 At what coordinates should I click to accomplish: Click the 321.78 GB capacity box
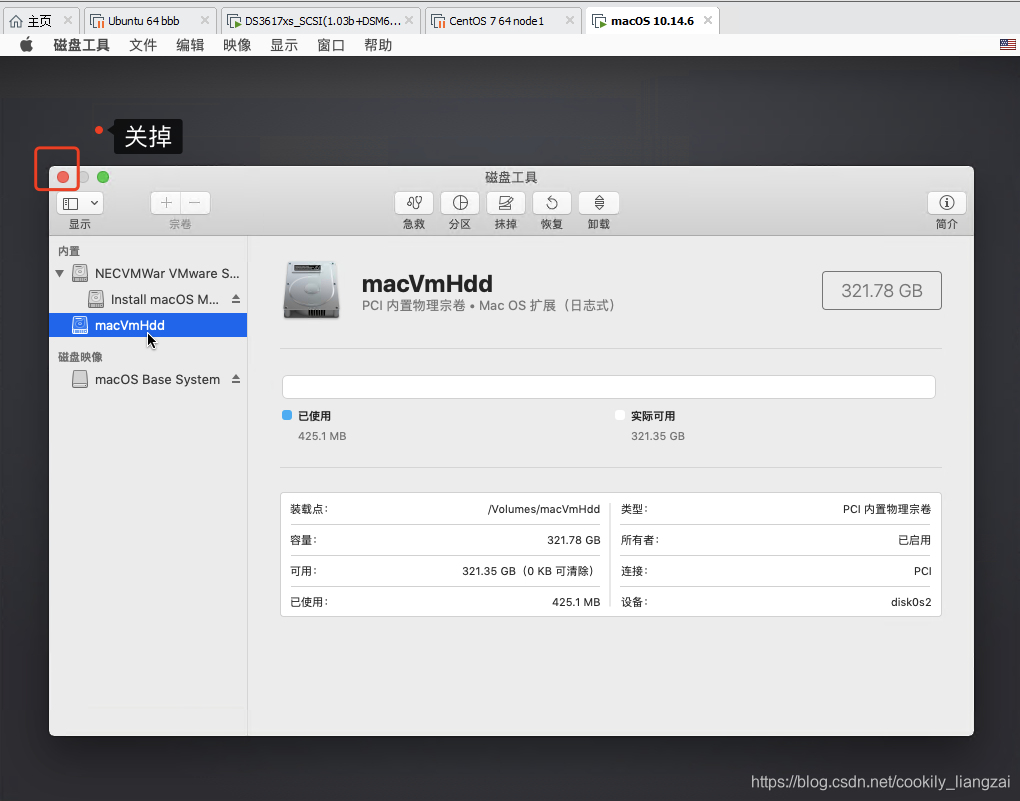(881, 290)
